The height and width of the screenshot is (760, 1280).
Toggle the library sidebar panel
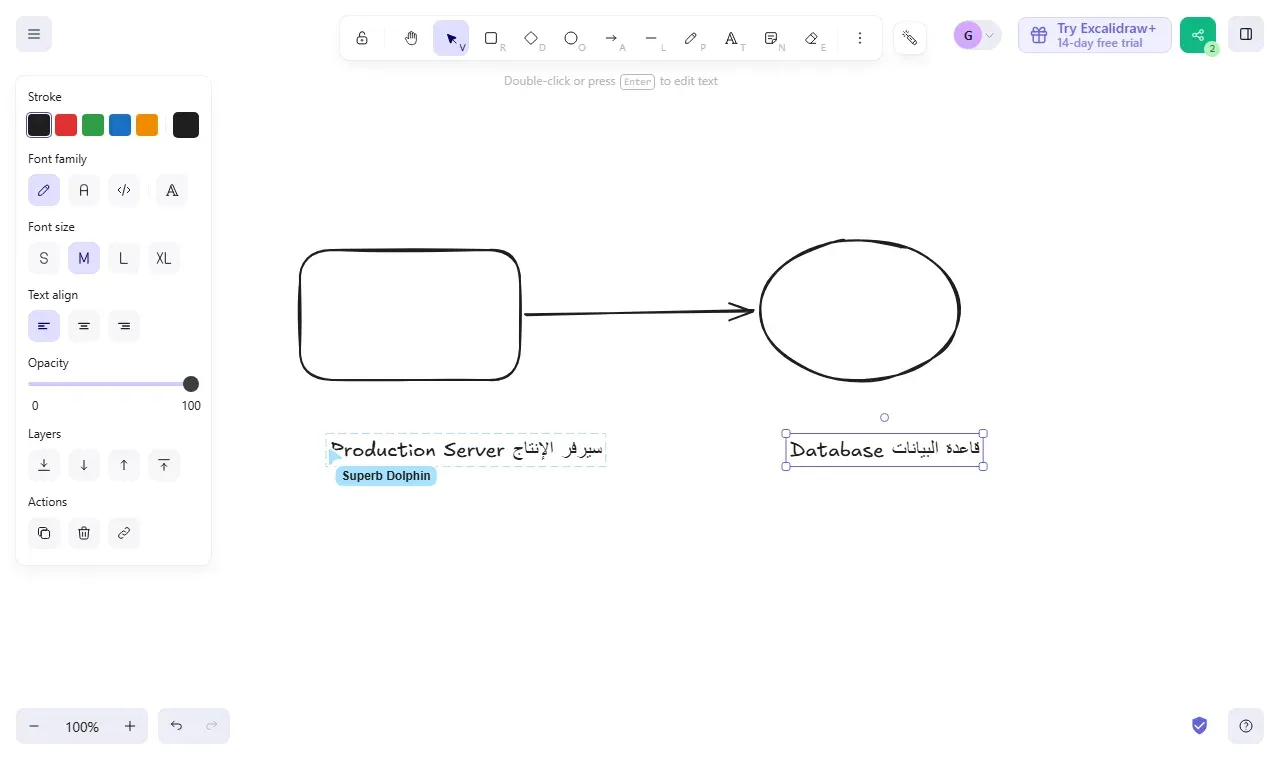coord(1246,34)
